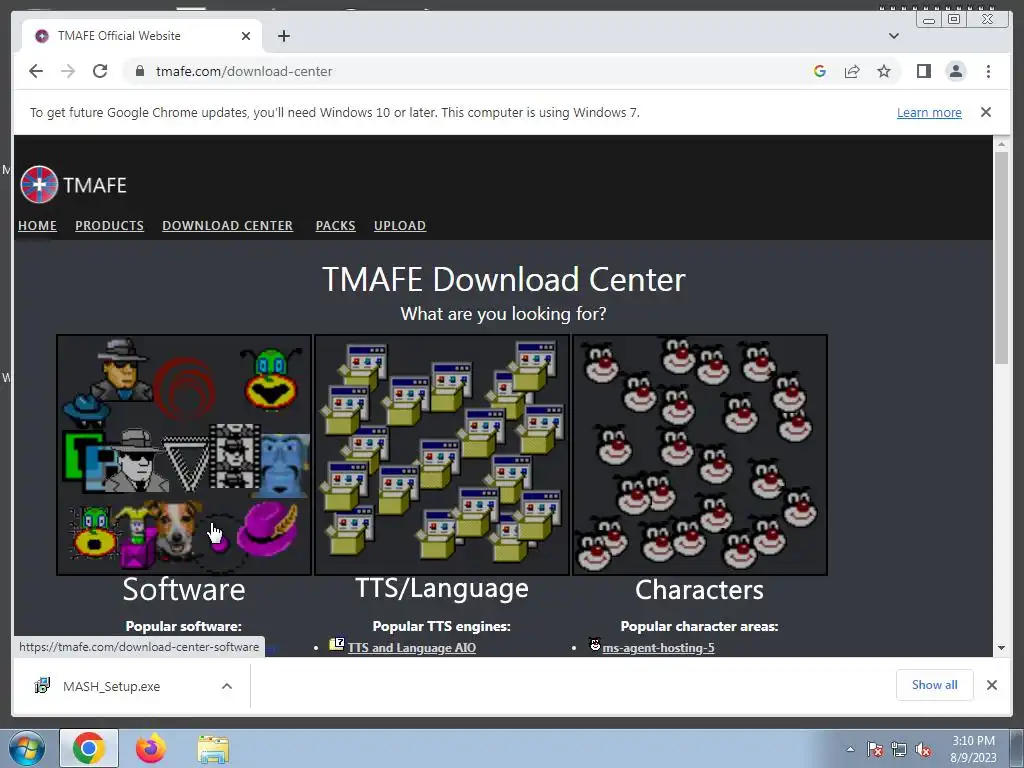Click the forward navigation arrow
1024x768 pixels.
pos(68,71)
